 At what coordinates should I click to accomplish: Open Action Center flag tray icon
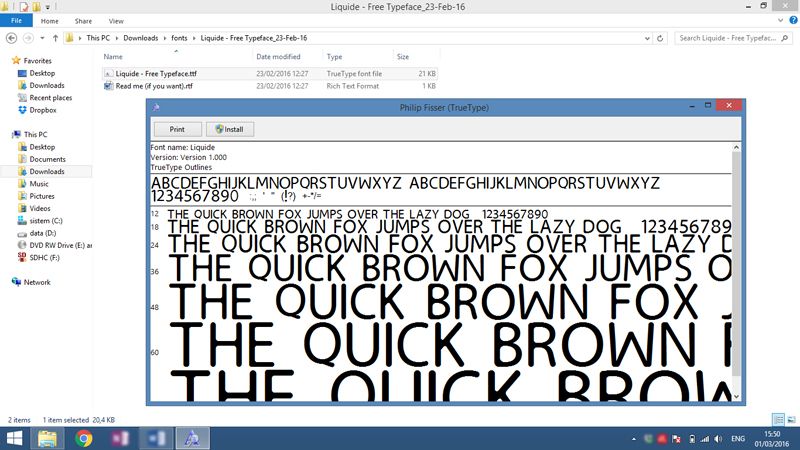click(676, 439)
